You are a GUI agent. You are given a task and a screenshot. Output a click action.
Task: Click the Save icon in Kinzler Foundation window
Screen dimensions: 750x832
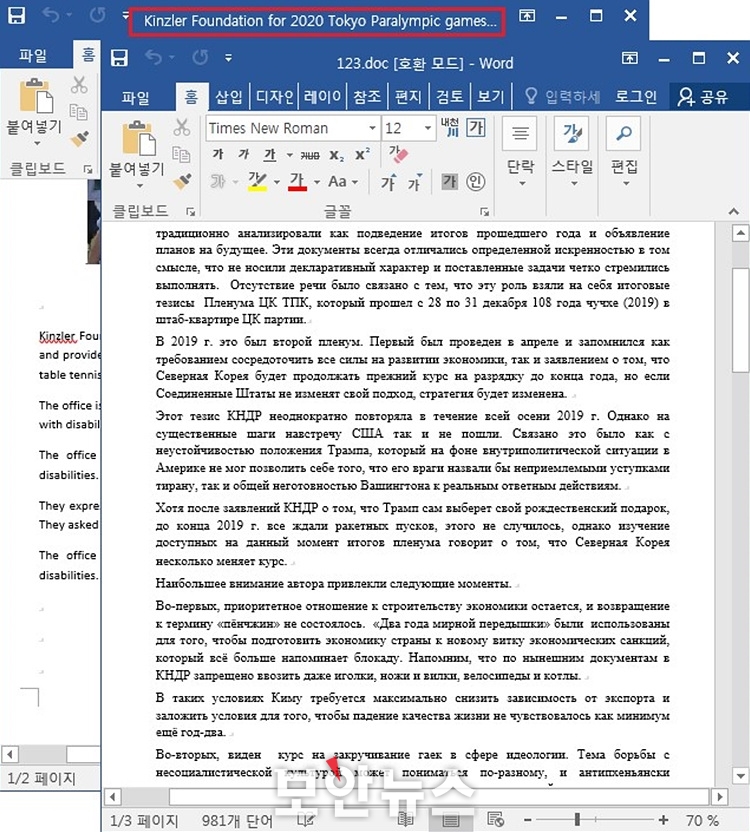click(x=16, y=15)
